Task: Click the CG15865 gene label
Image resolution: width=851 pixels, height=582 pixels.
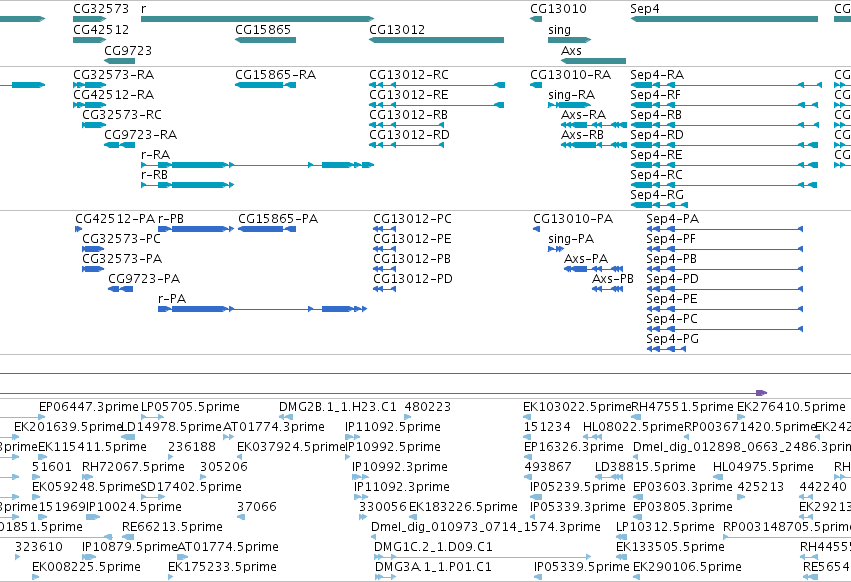Action: (x=263, y=29)
